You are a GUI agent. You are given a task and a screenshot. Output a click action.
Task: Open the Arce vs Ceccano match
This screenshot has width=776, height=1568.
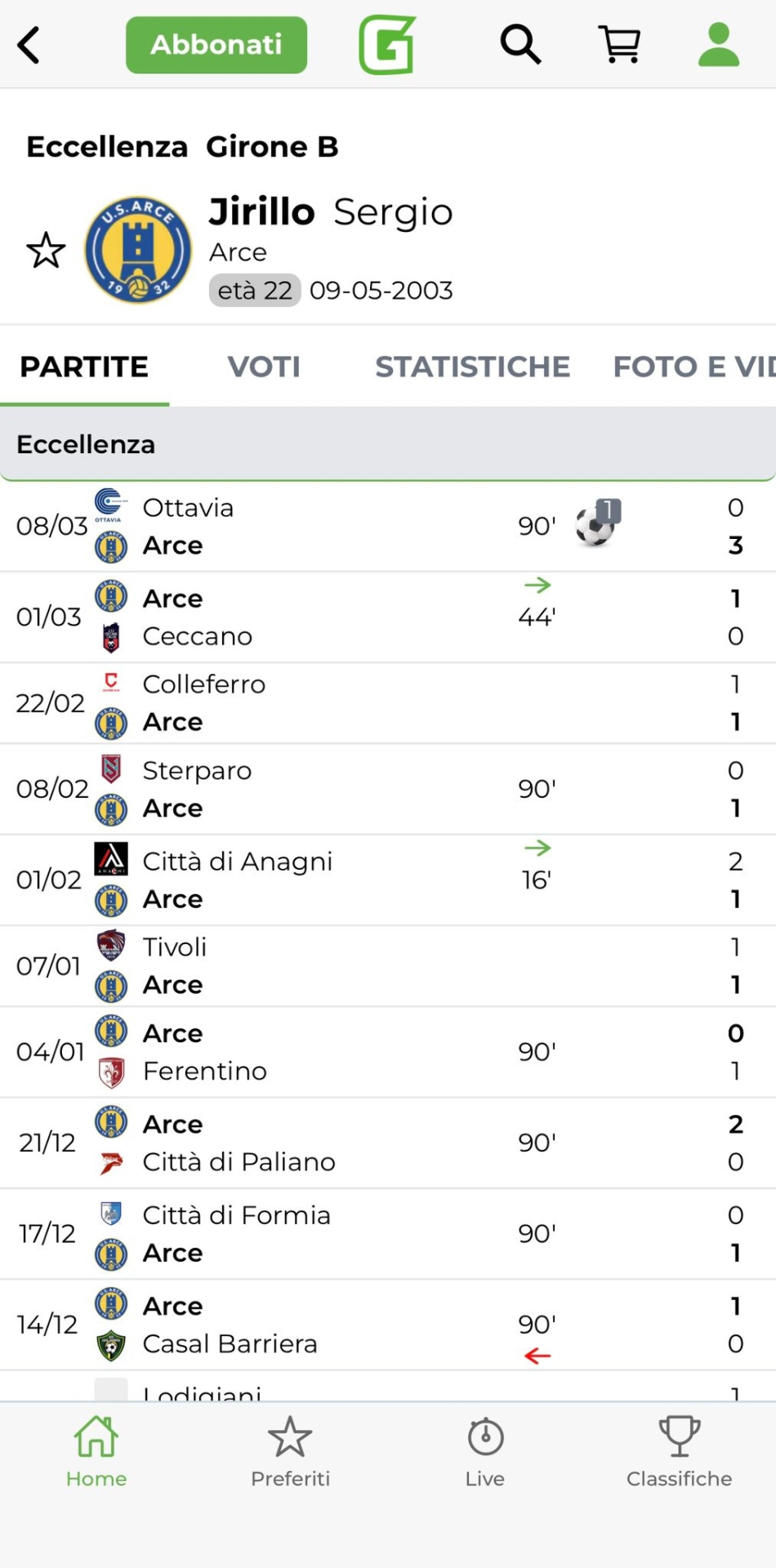coord(327,617)
